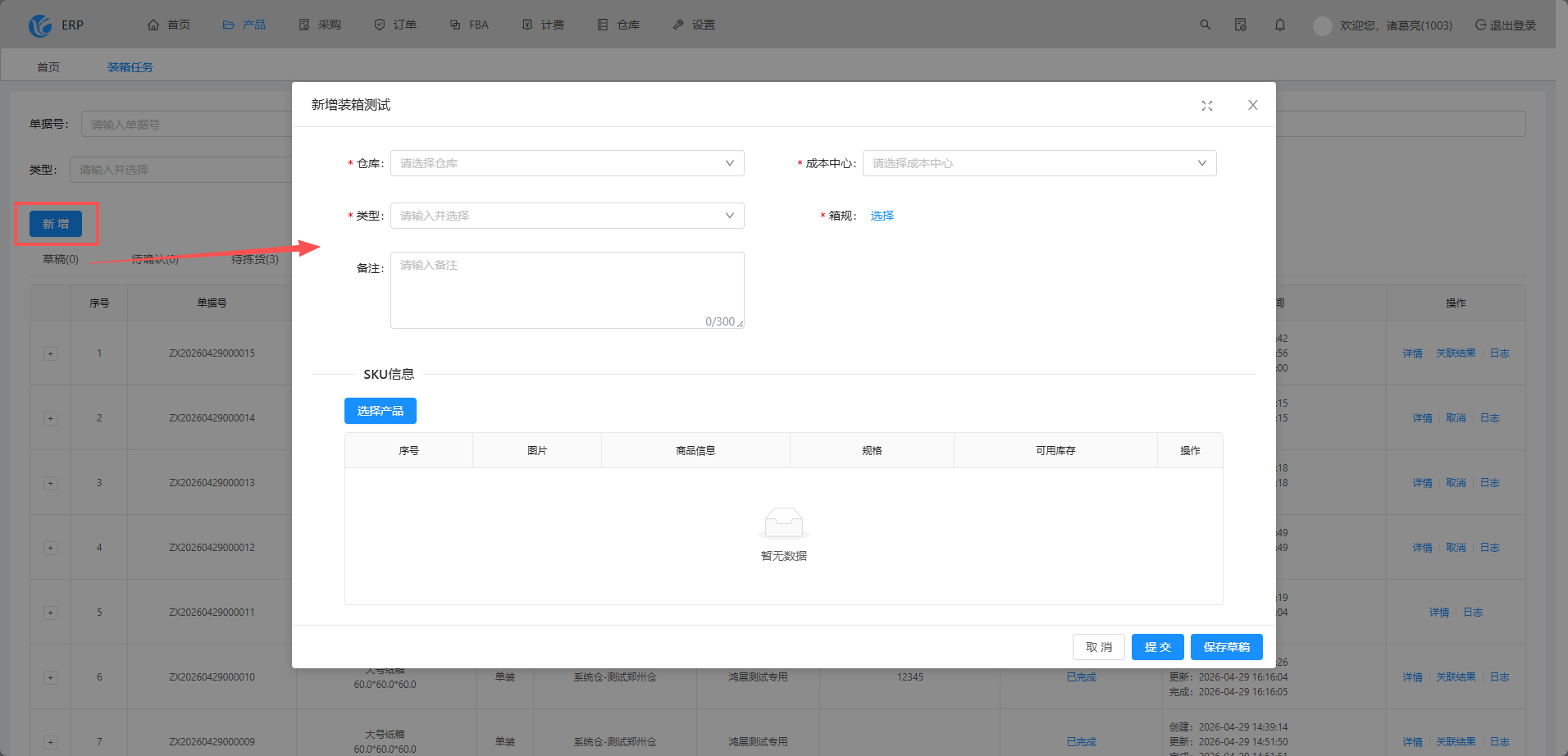1568x756 pixels.
Task: Click the document task icon beside search
Action: tap(1241, 25)
